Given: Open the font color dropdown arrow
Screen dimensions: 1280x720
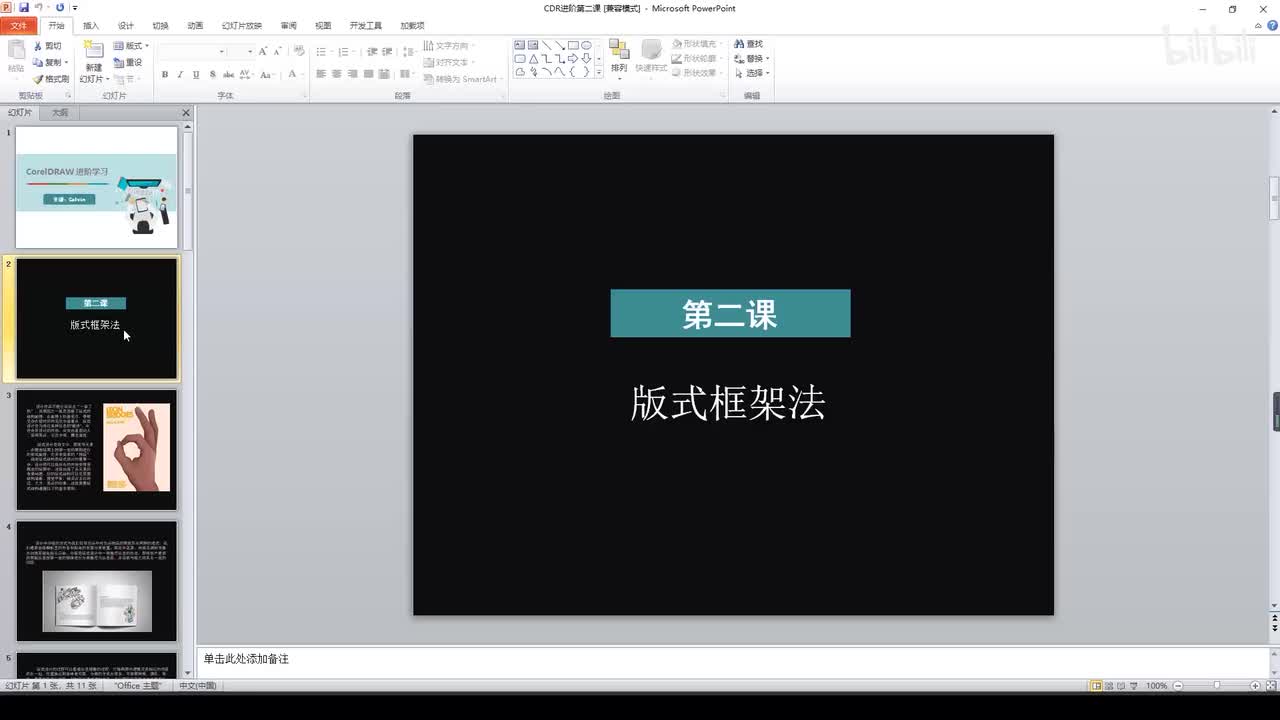Looking at the screenshot, I should pos(303,74).
